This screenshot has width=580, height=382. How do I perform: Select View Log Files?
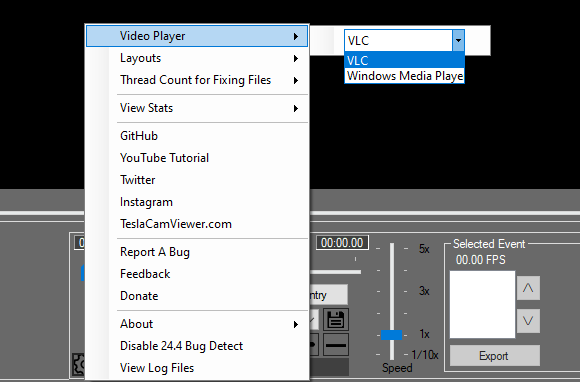click(x=197, y=368)
